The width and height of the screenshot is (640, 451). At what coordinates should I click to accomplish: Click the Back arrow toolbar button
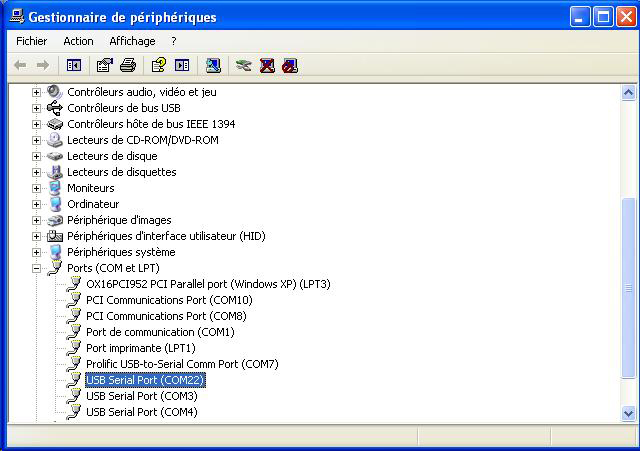coord(20,65)
